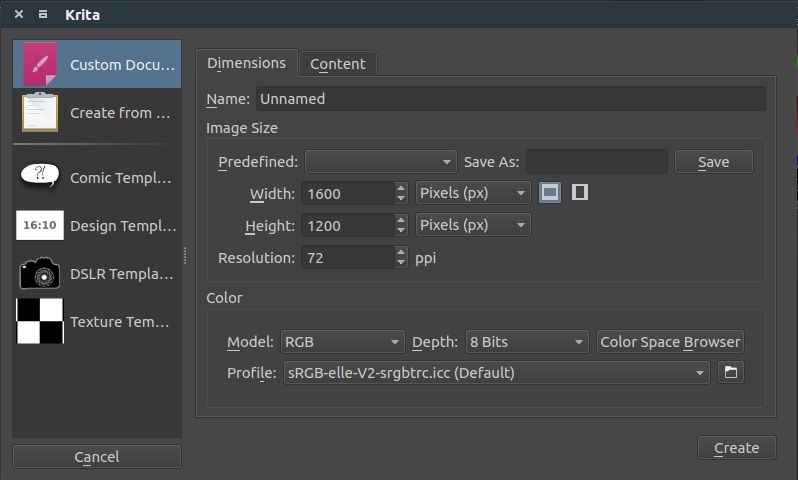Increase the Height with up arrow

click(401, 220)
